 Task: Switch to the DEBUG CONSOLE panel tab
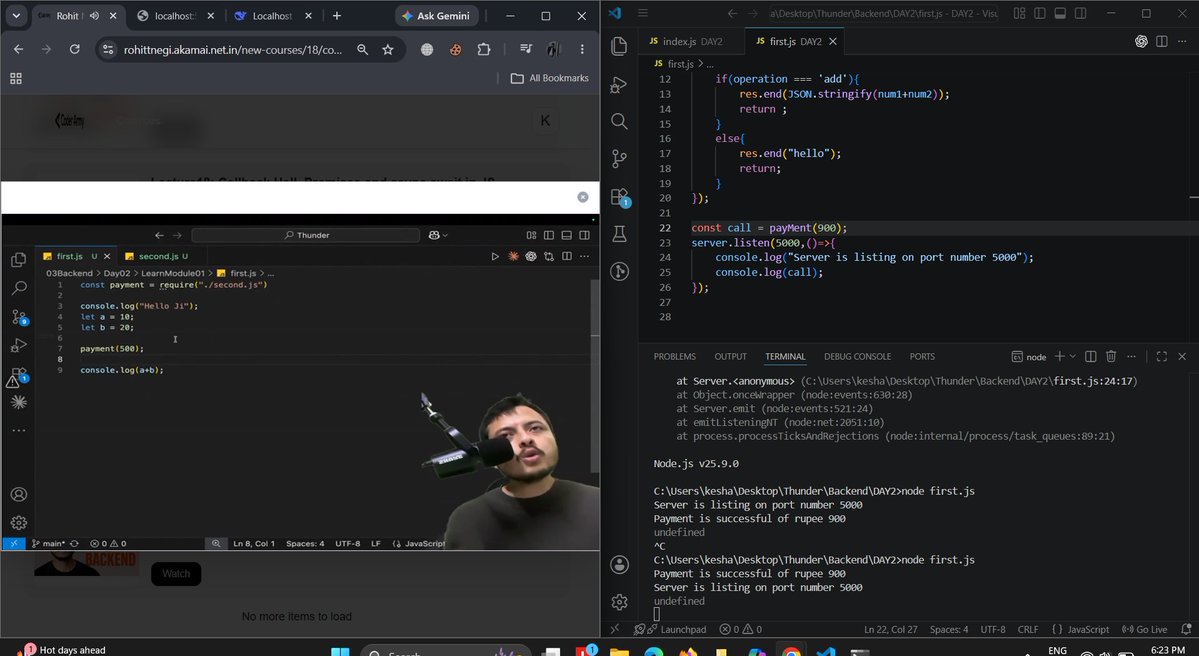pyautogui.click(x=857, y=356)
